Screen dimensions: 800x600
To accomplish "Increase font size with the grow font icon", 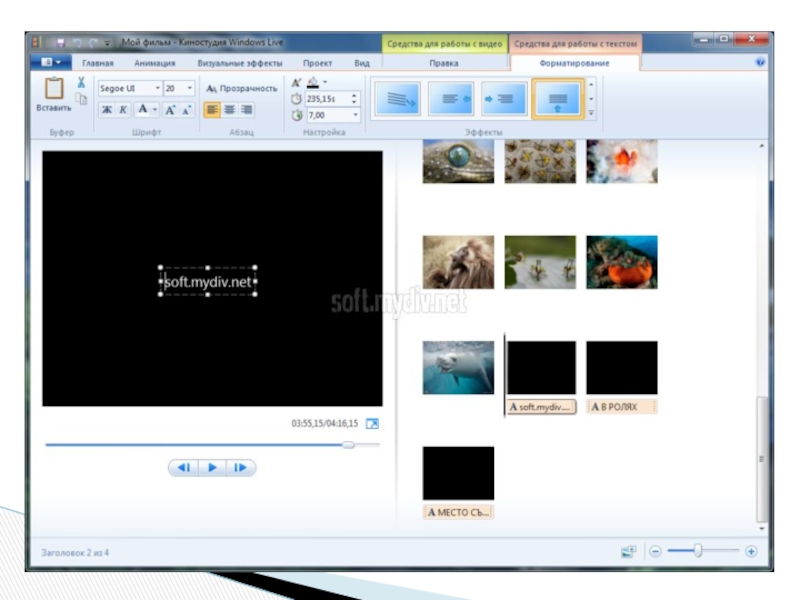I will pyautogui.click(x=170, y=110).
